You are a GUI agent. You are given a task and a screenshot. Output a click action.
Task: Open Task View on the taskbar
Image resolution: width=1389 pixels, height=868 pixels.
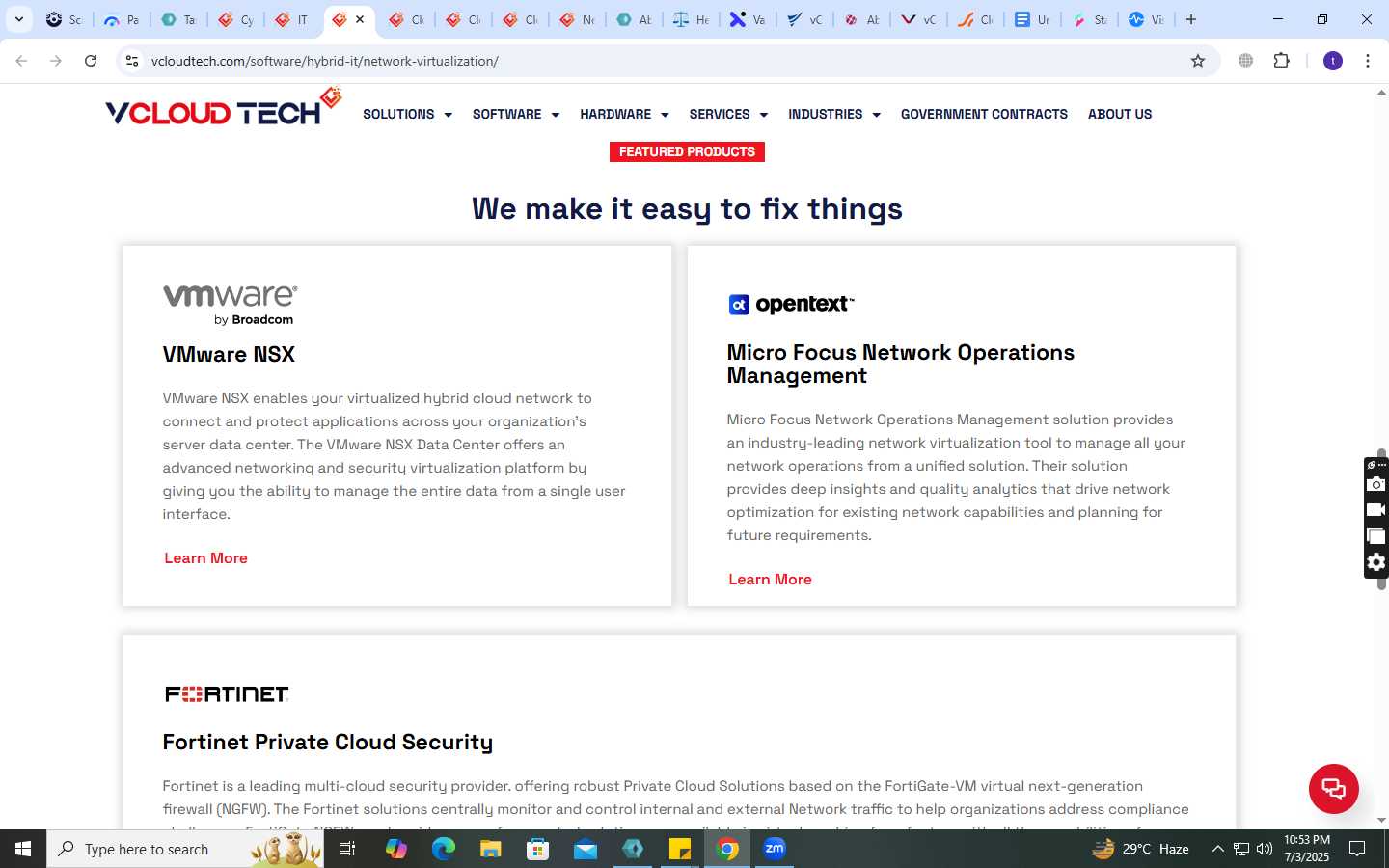(x=347, y=849)
